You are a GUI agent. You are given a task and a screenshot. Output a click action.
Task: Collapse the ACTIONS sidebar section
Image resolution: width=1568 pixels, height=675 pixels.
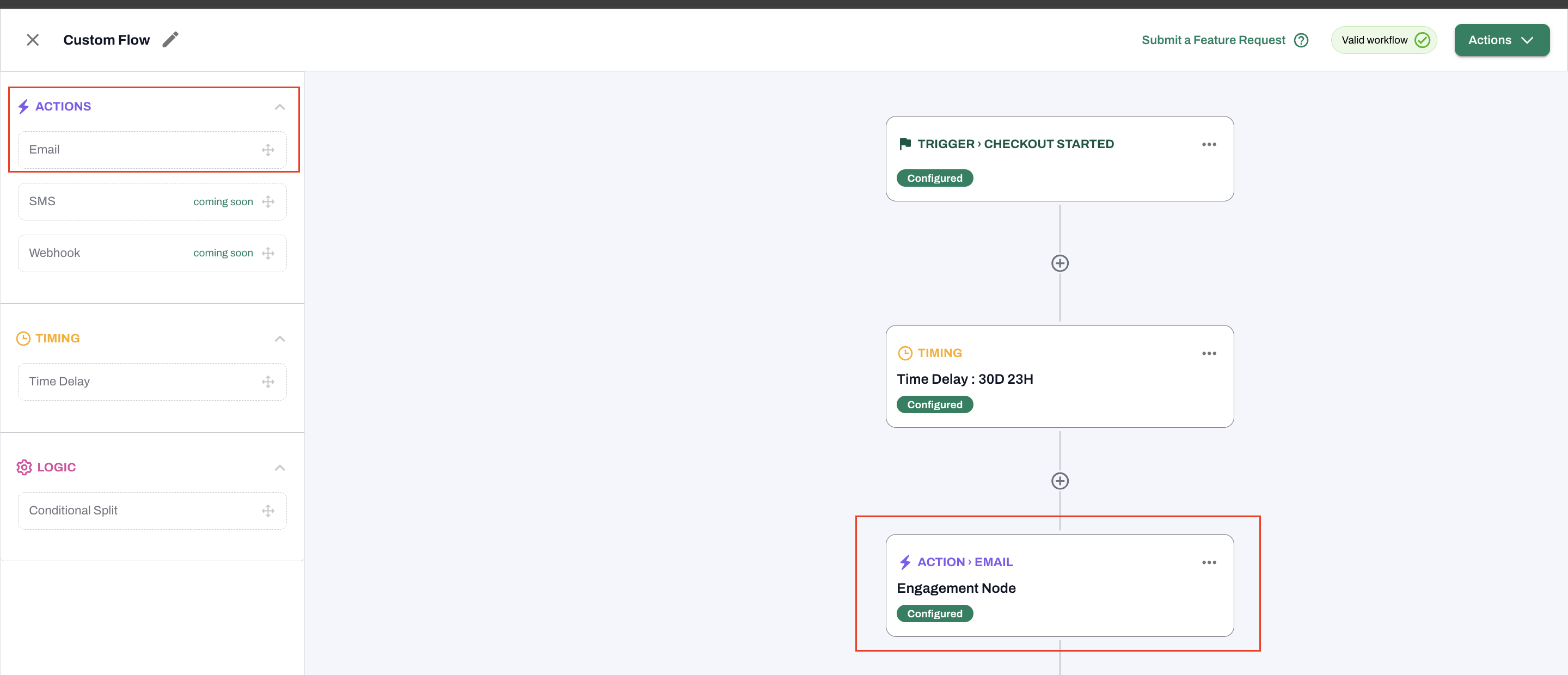[x=280, y=107]
